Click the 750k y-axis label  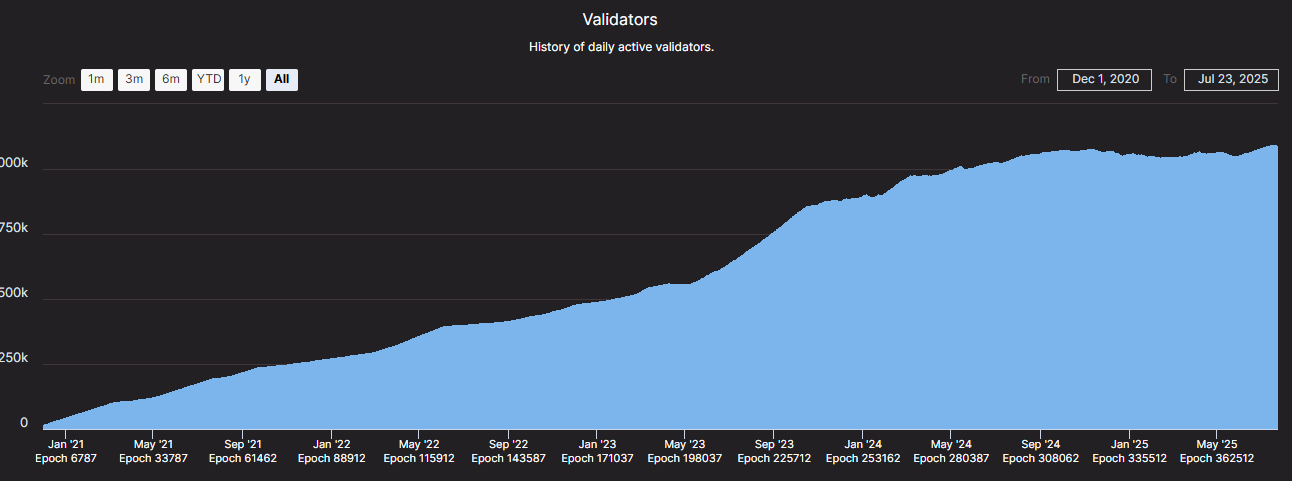[14, 228]
